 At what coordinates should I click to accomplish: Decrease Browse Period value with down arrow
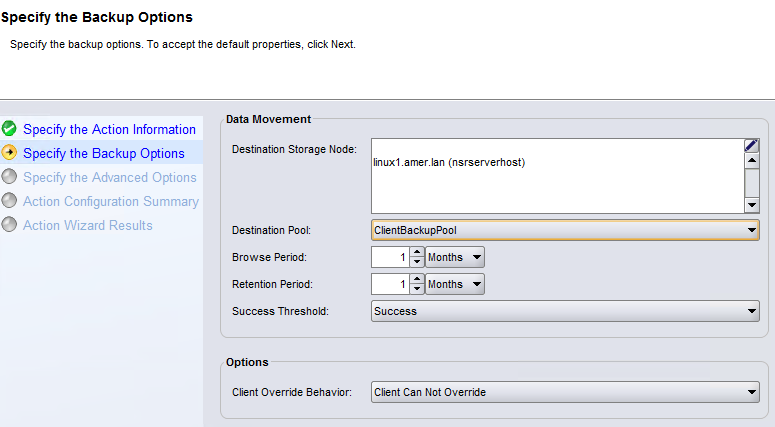[417, 263]
